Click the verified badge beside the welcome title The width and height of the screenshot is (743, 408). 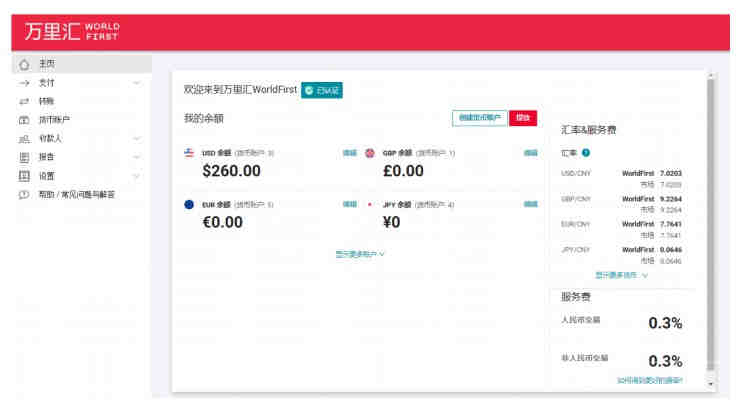pyautogui.click(x=322, y=91)
